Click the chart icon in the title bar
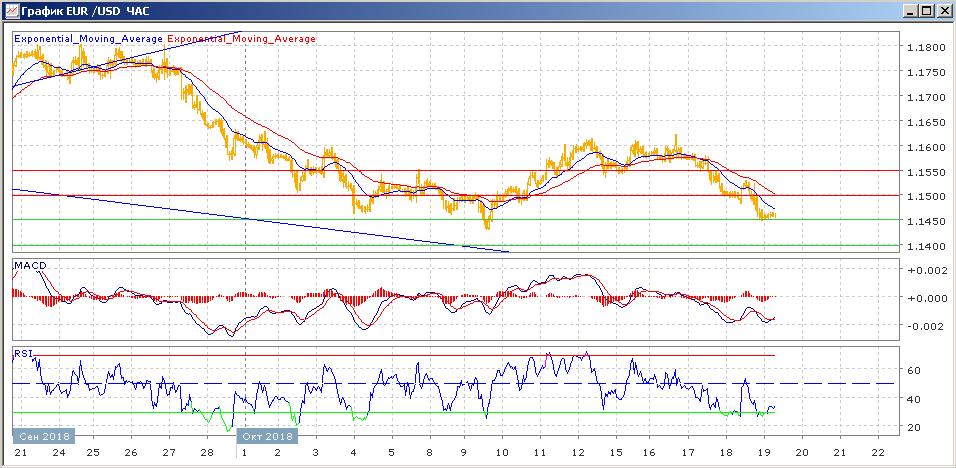The image size is (956, 468). (x=11, y=10)
